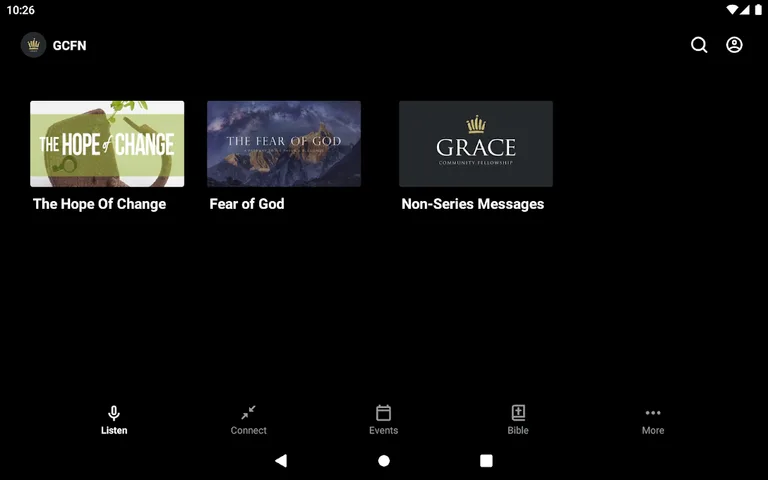Open the More three-dots icon
This screenshot has height=480, width=768.
653,413
